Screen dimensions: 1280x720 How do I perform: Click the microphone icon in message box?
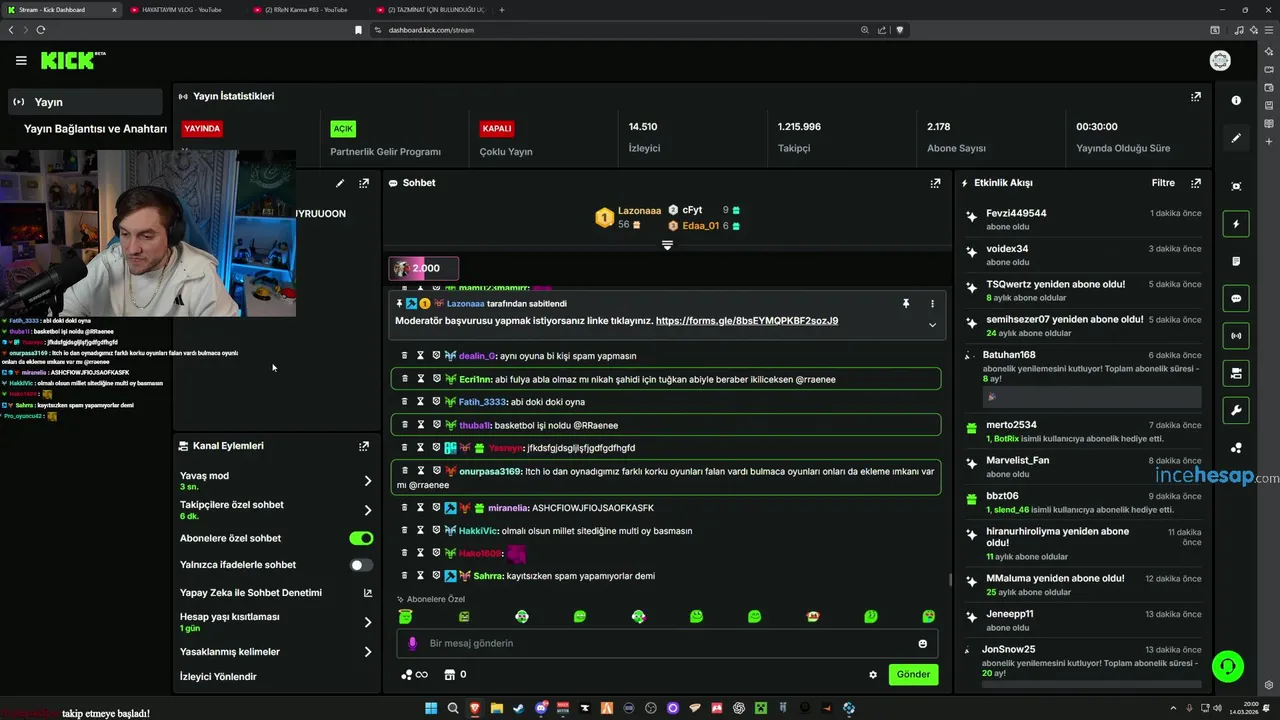click(412, 644)
